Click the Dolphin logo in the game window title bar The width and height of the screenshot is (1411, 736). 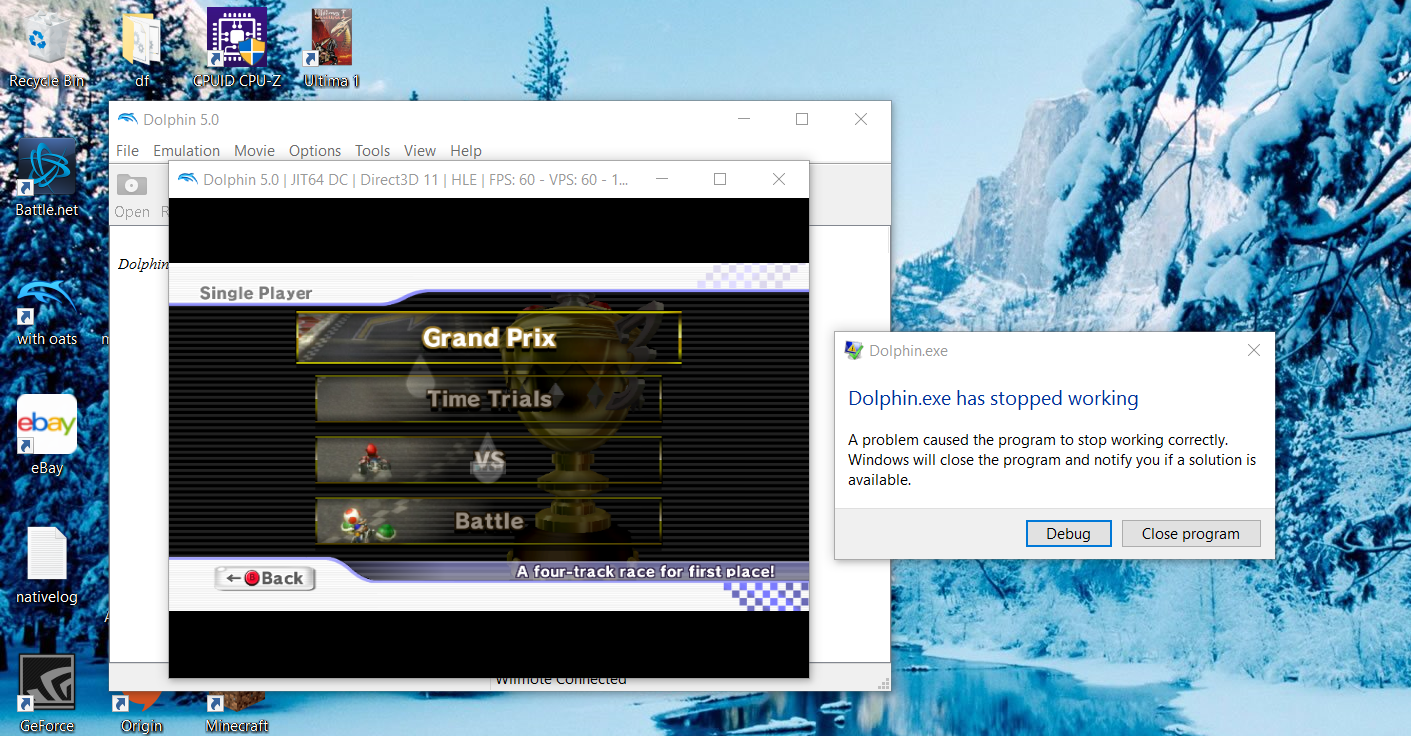pos(187,180)
